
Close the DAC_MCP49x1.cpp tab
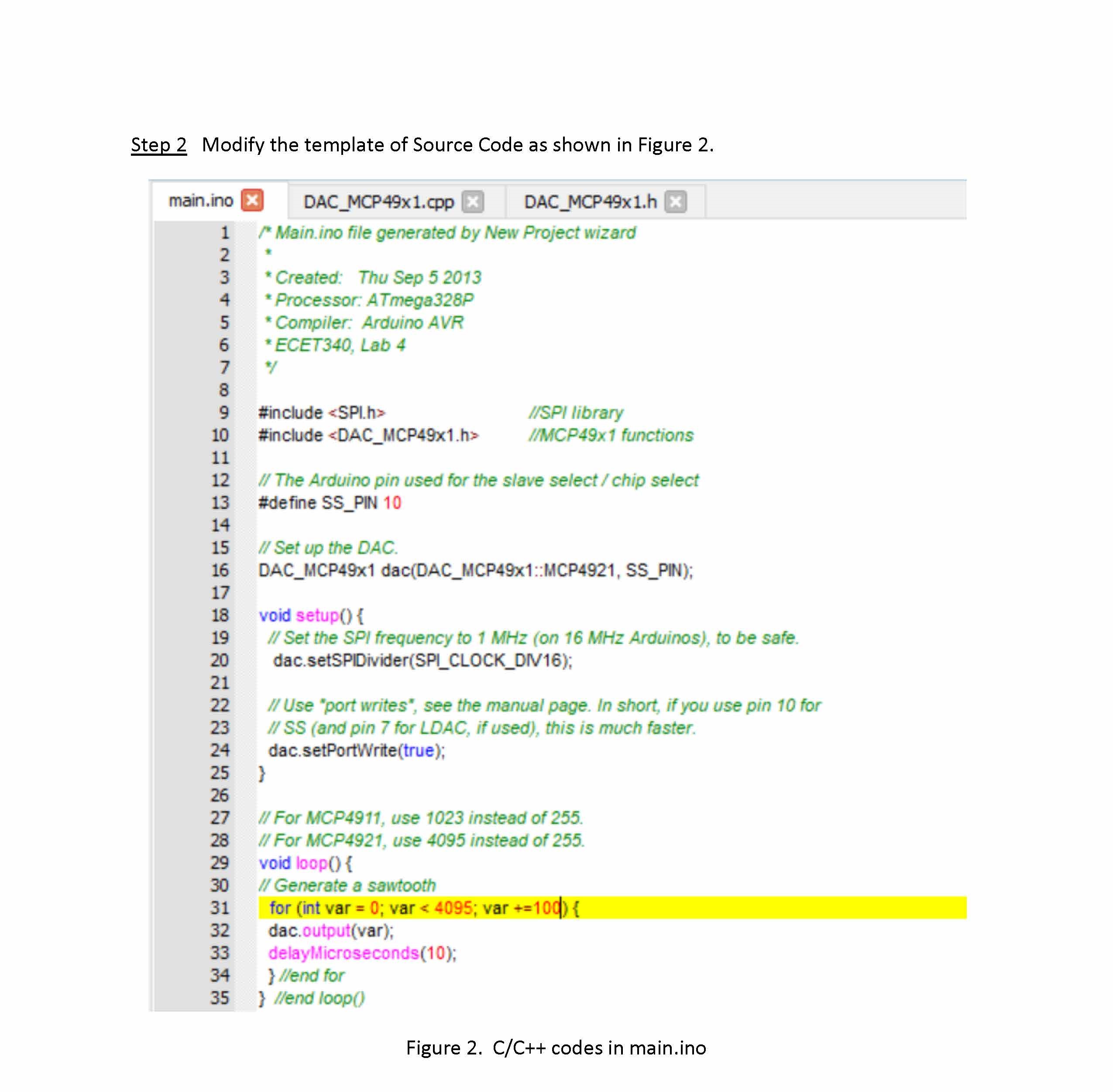[473, 202]
